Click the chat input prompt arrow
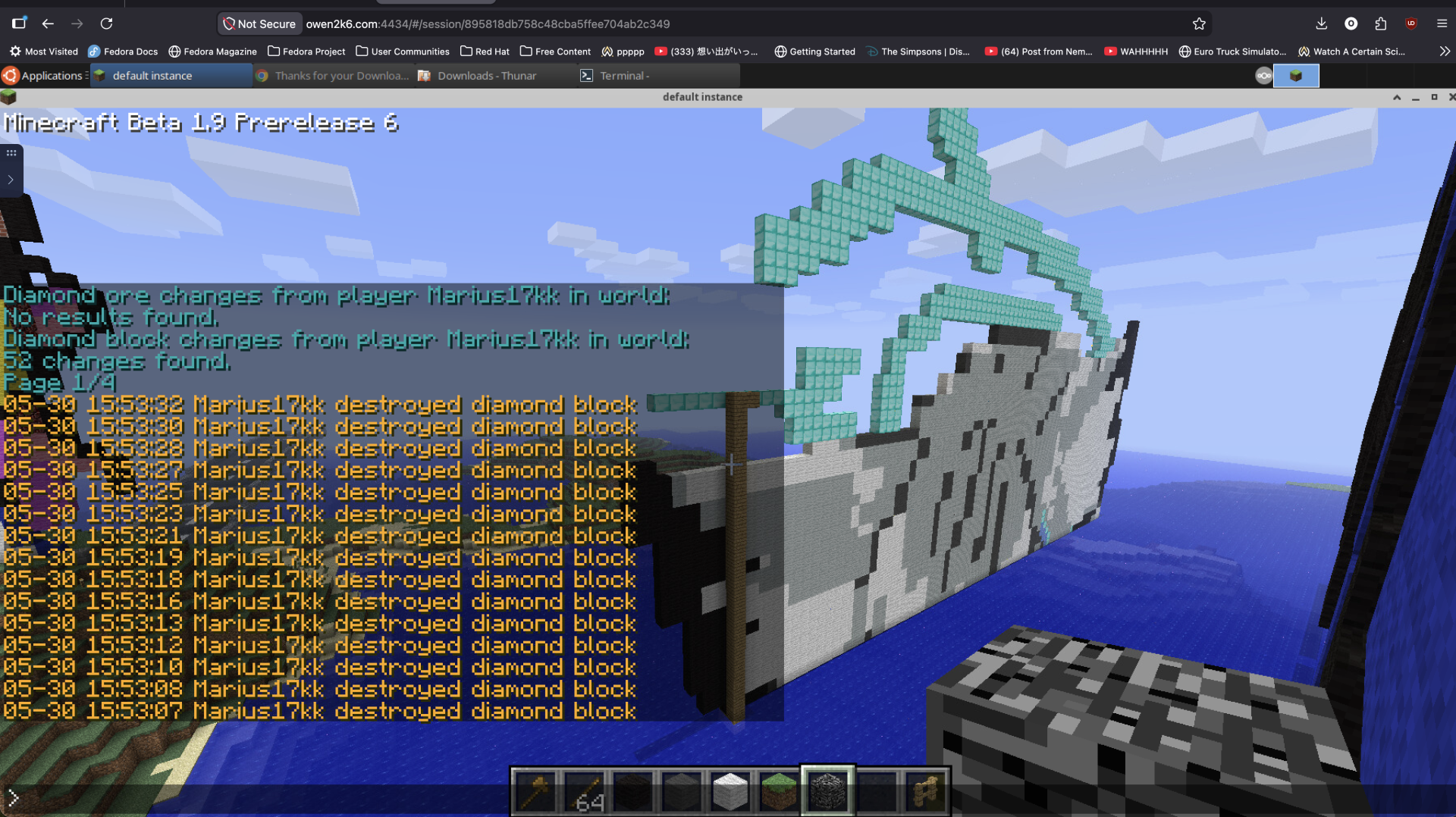The height and width of the screenshot is (817, 1456). pos(13,797)
